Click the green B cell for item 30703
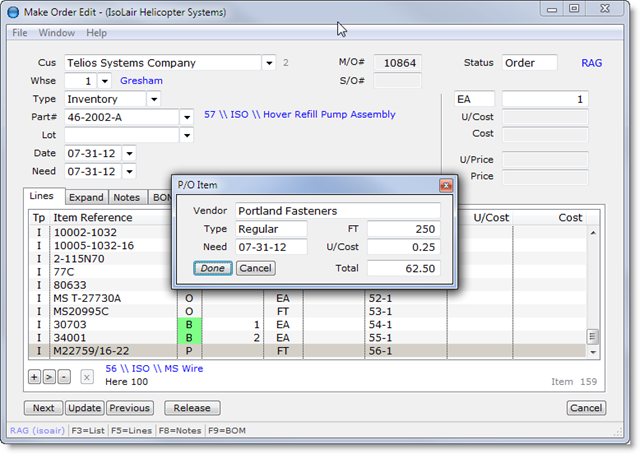Viewport: 640px width, 454px height. tap(189, 325)
